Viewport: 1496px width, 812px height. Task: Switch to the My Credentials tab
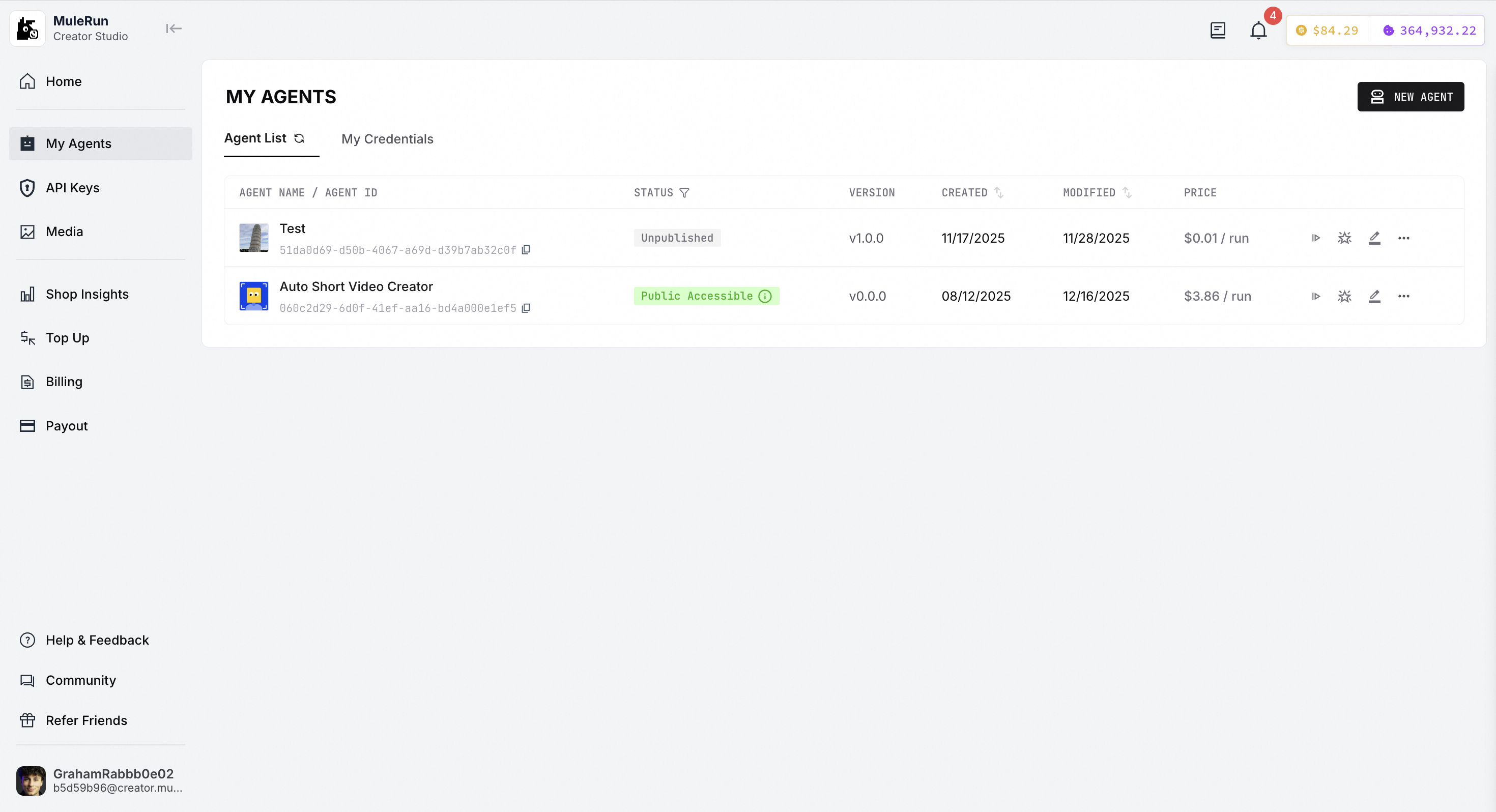pyautogui.click(x=387, y=139)
